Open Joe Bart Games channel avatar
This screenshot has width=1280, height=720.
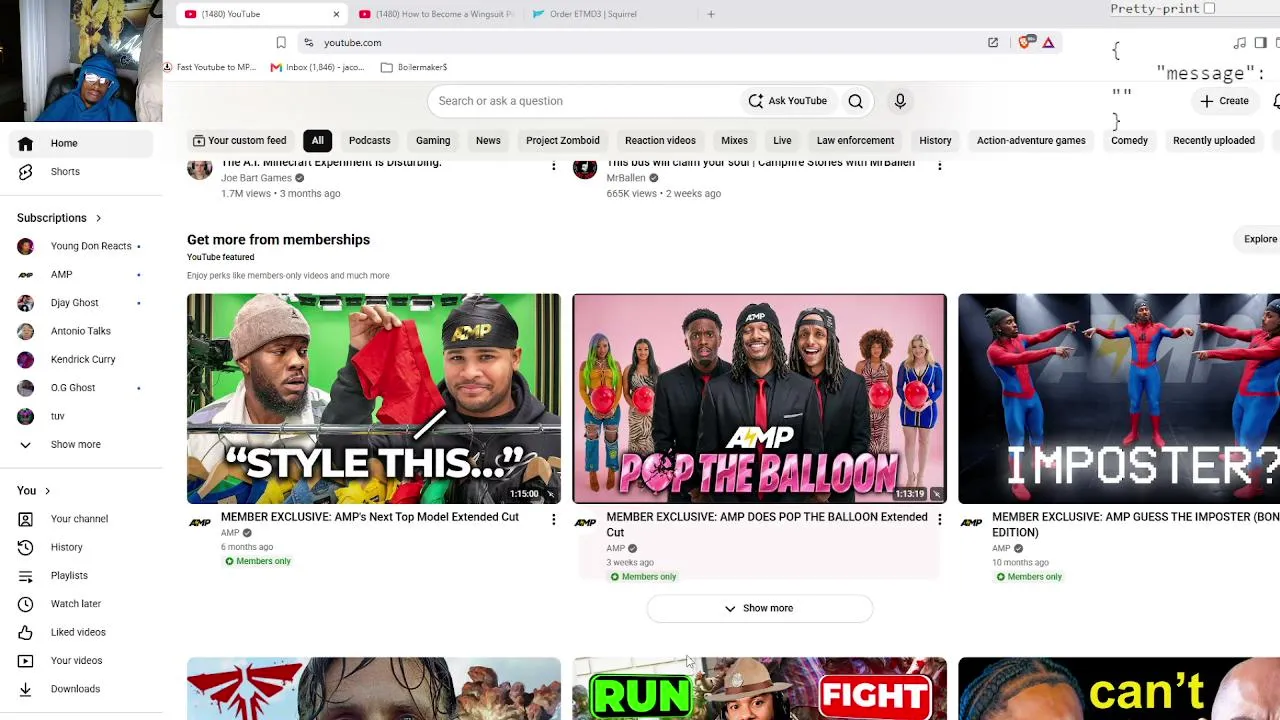pyautogui.click(x=200, y=168)
